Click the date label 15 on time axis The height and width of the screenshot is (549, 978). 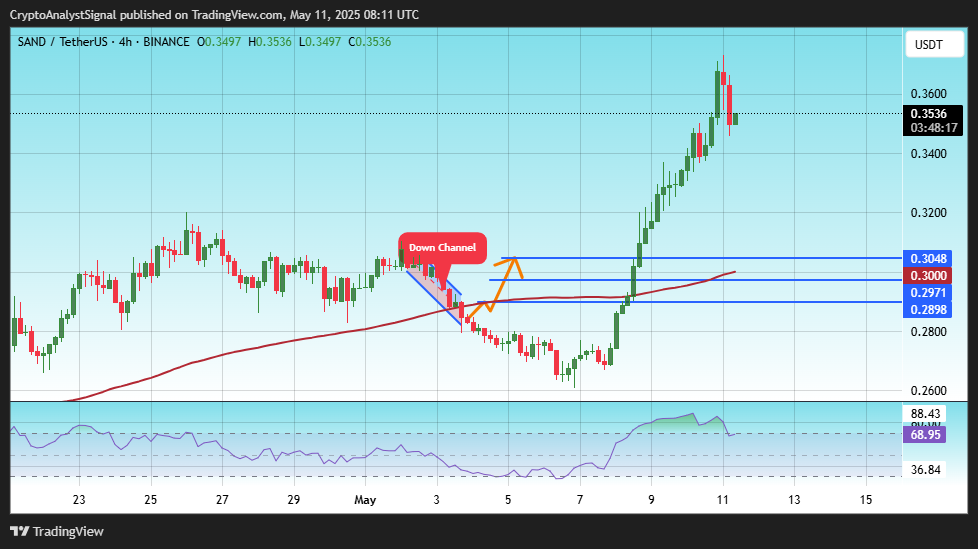(866, 500)
